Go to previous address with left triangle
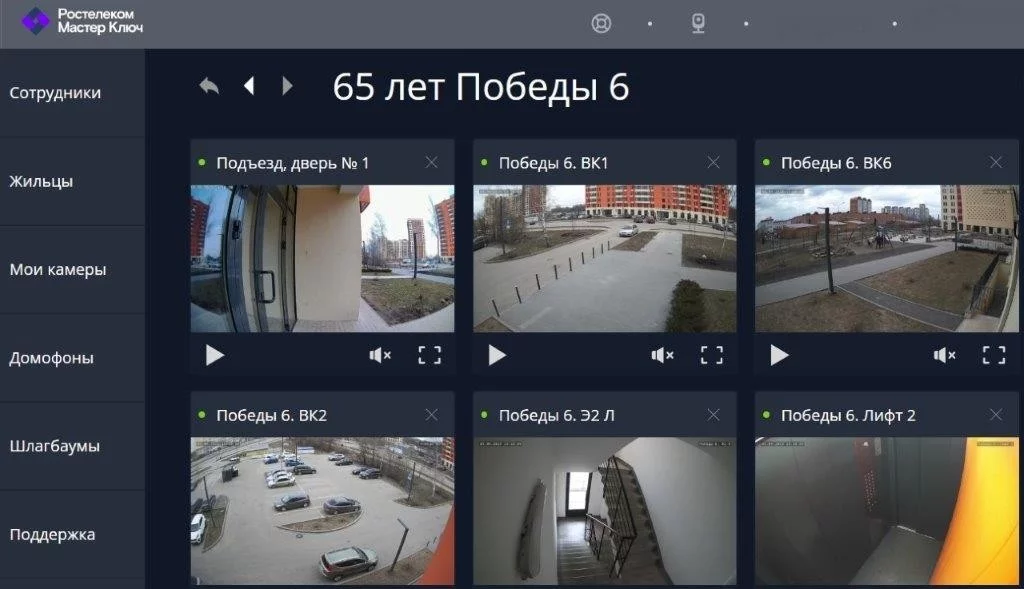 point(249,86)
